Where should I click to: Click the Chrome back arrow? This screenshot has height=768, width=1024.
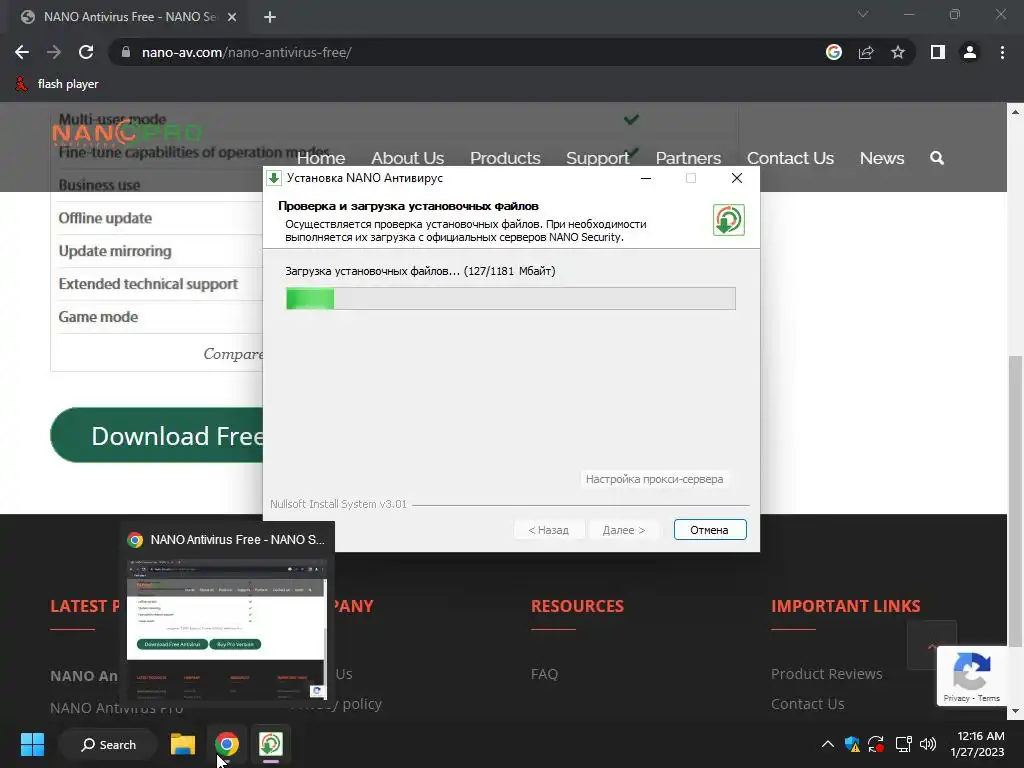[x=22, y=52]
